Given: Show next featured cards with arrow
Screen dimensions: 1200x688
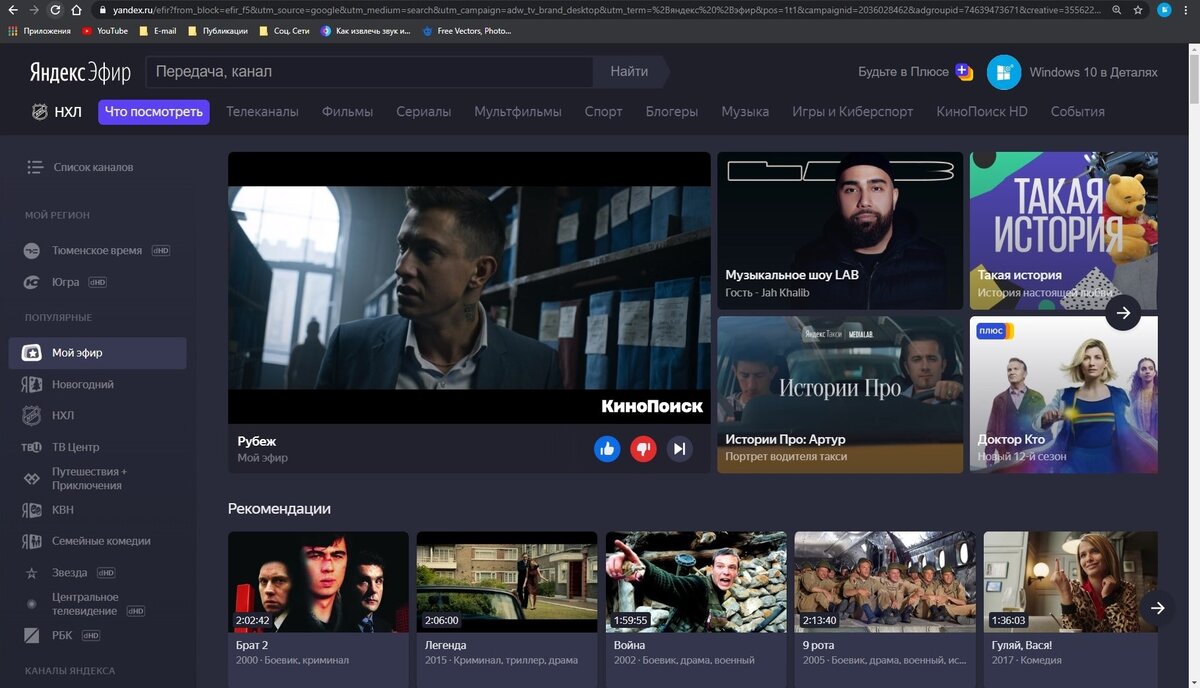Looking at the screenshot, I should (1123, 313).
